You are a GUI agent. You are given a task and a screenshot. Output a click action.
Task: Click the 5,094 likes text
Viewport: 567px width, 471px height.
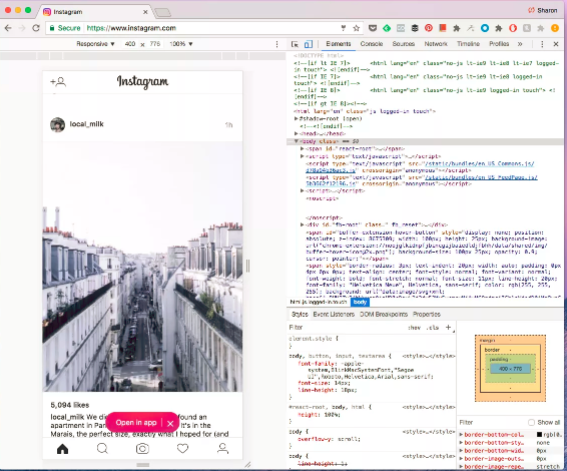coord(70,405)
